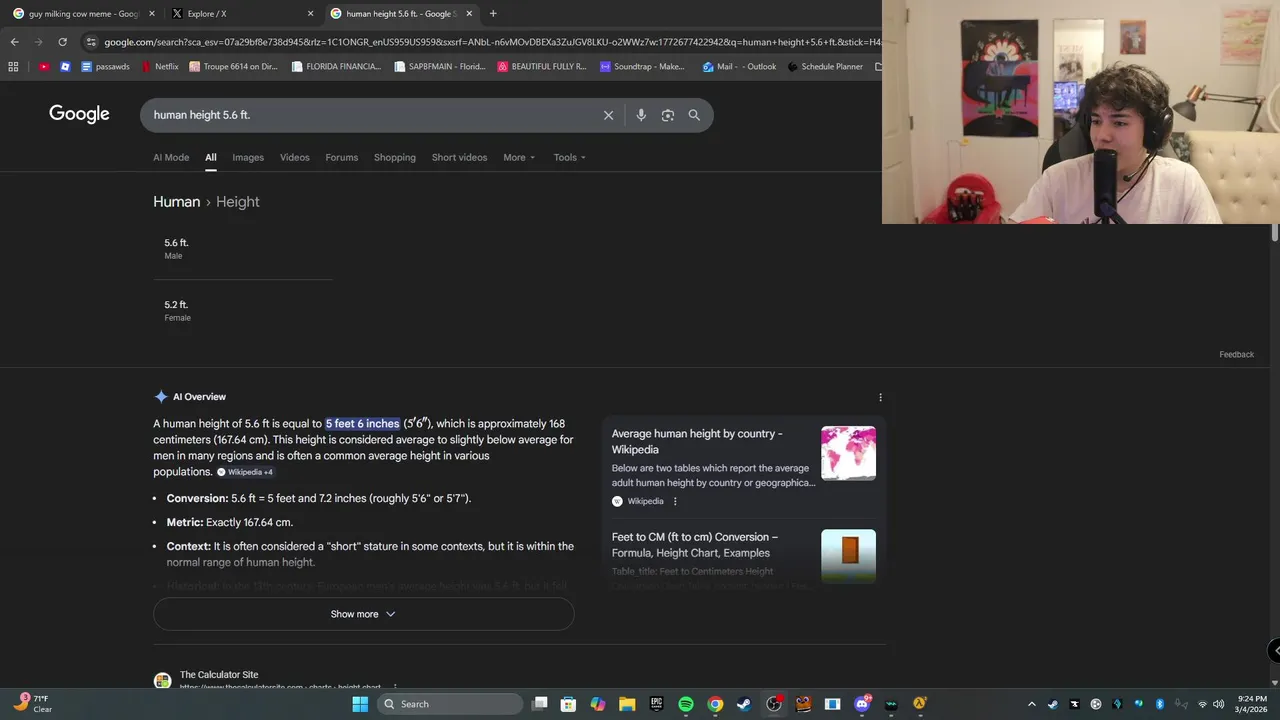Viewport: 1280px width, 720px height.
Task: Open the Videos results tab
Action: click(294, 157)
